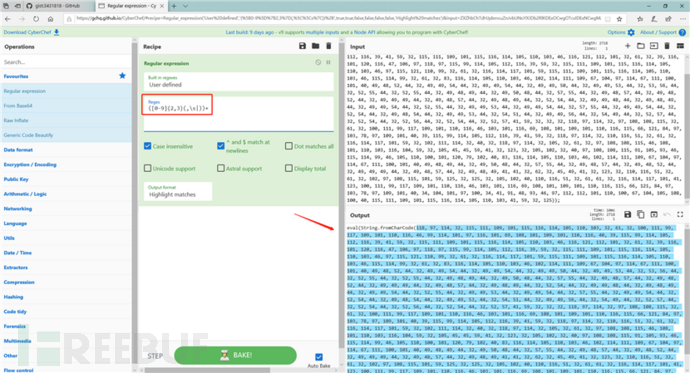The width and height of the screenshot is (690, 373).
Task: Expand the Data format category
Action: [18, 150]
